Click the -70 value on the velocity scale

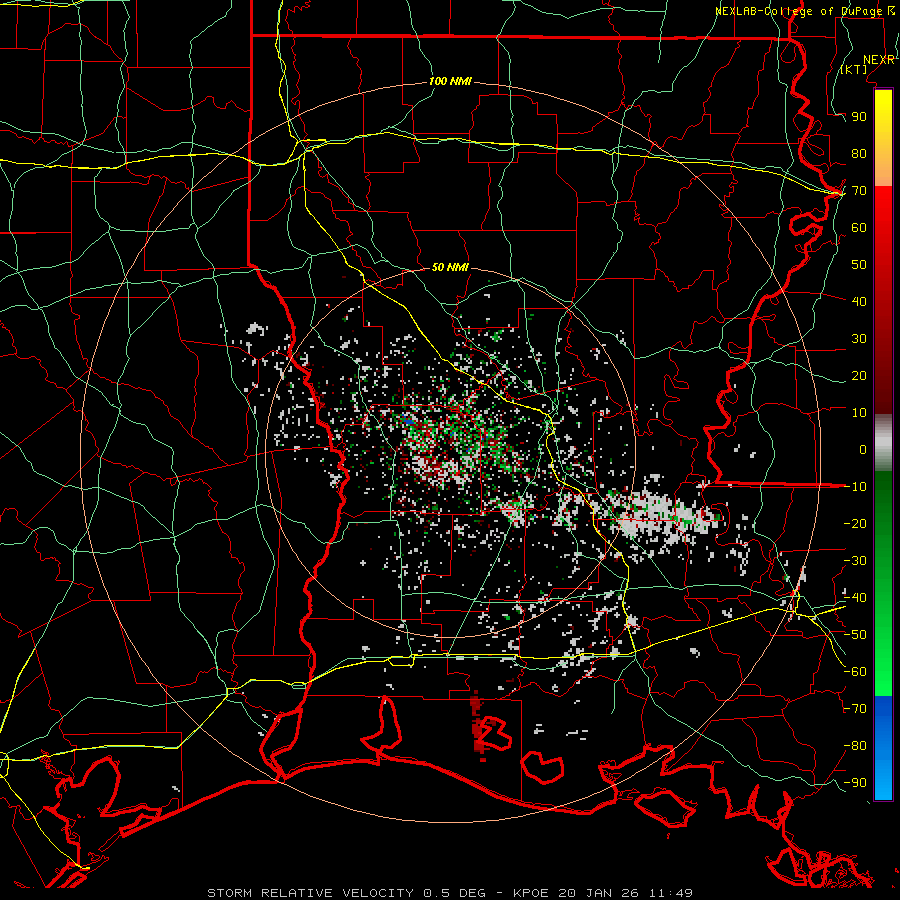point(855,709)
